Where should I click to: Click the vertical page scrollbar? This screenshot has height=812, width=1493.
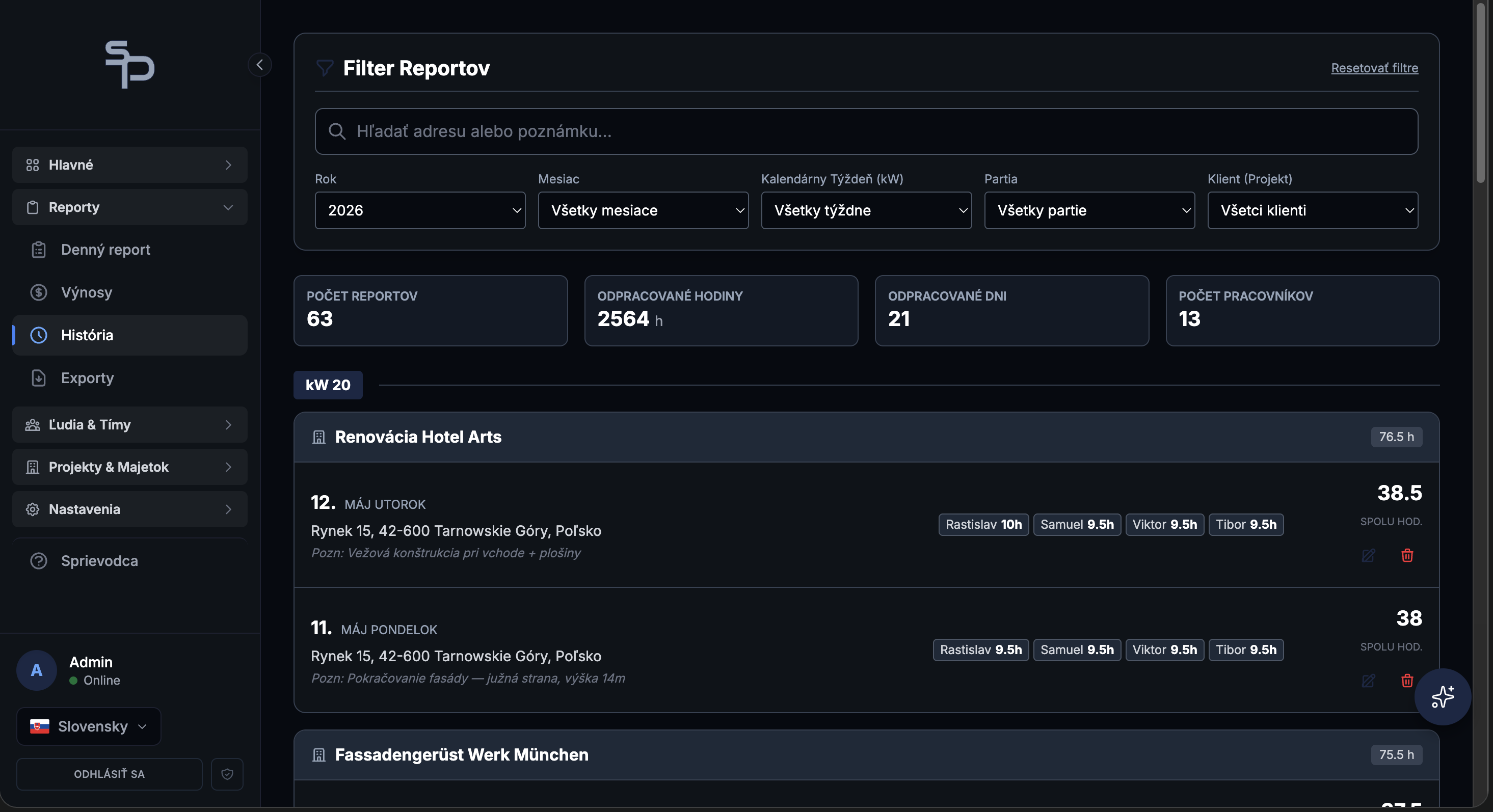tap(1482, 93)
